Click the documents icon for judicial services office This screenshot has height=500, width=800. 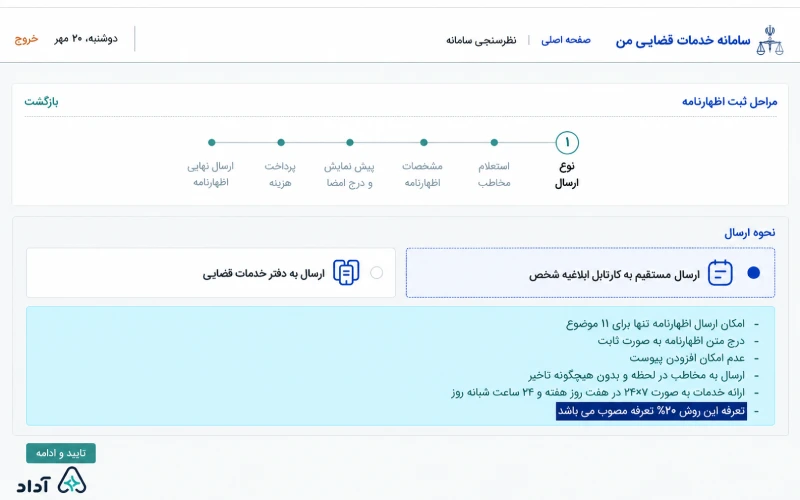[x=346, y=272]
